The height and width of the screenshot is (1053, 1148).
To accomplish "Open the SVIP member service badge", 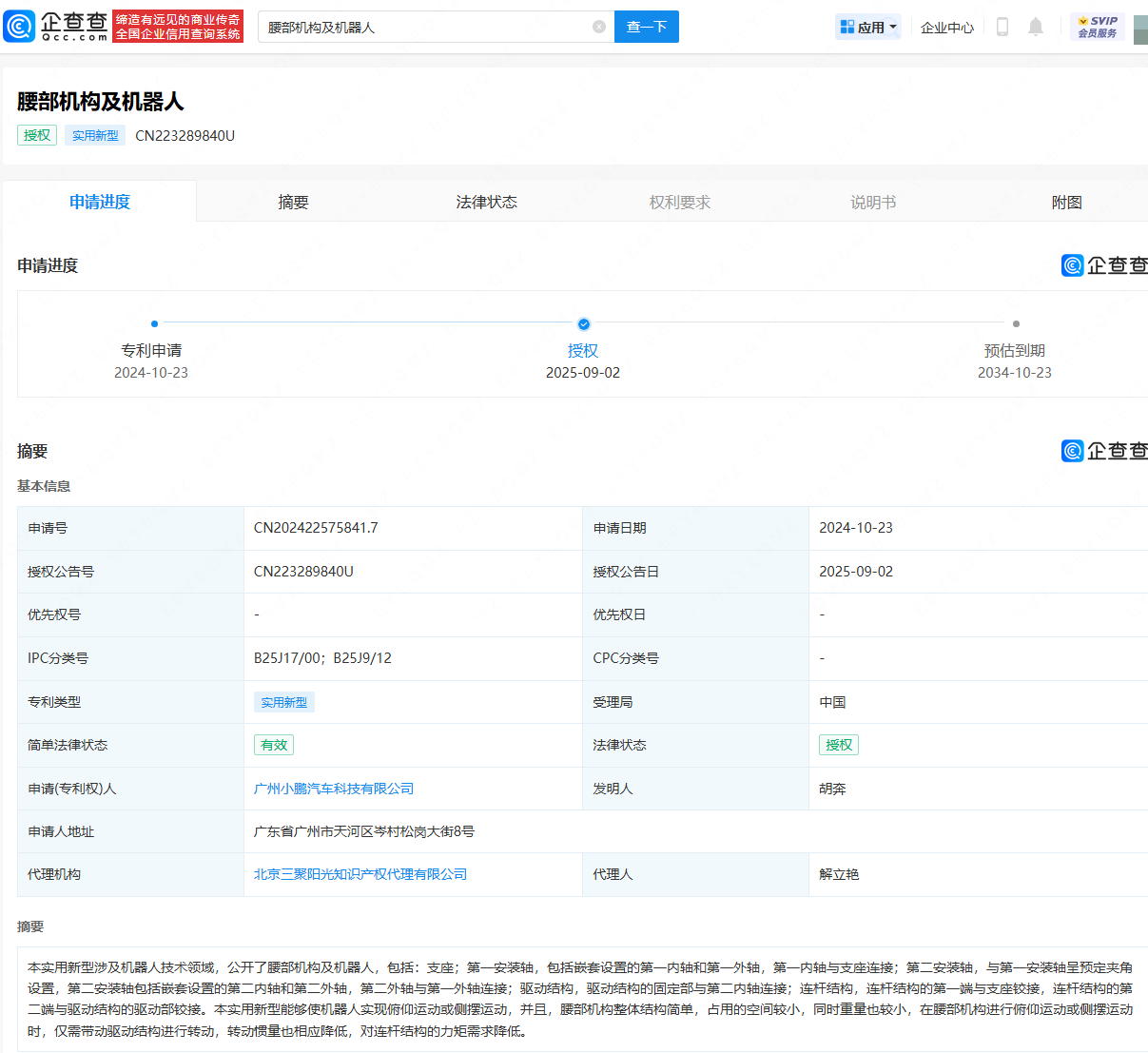I will (1098, 27).
